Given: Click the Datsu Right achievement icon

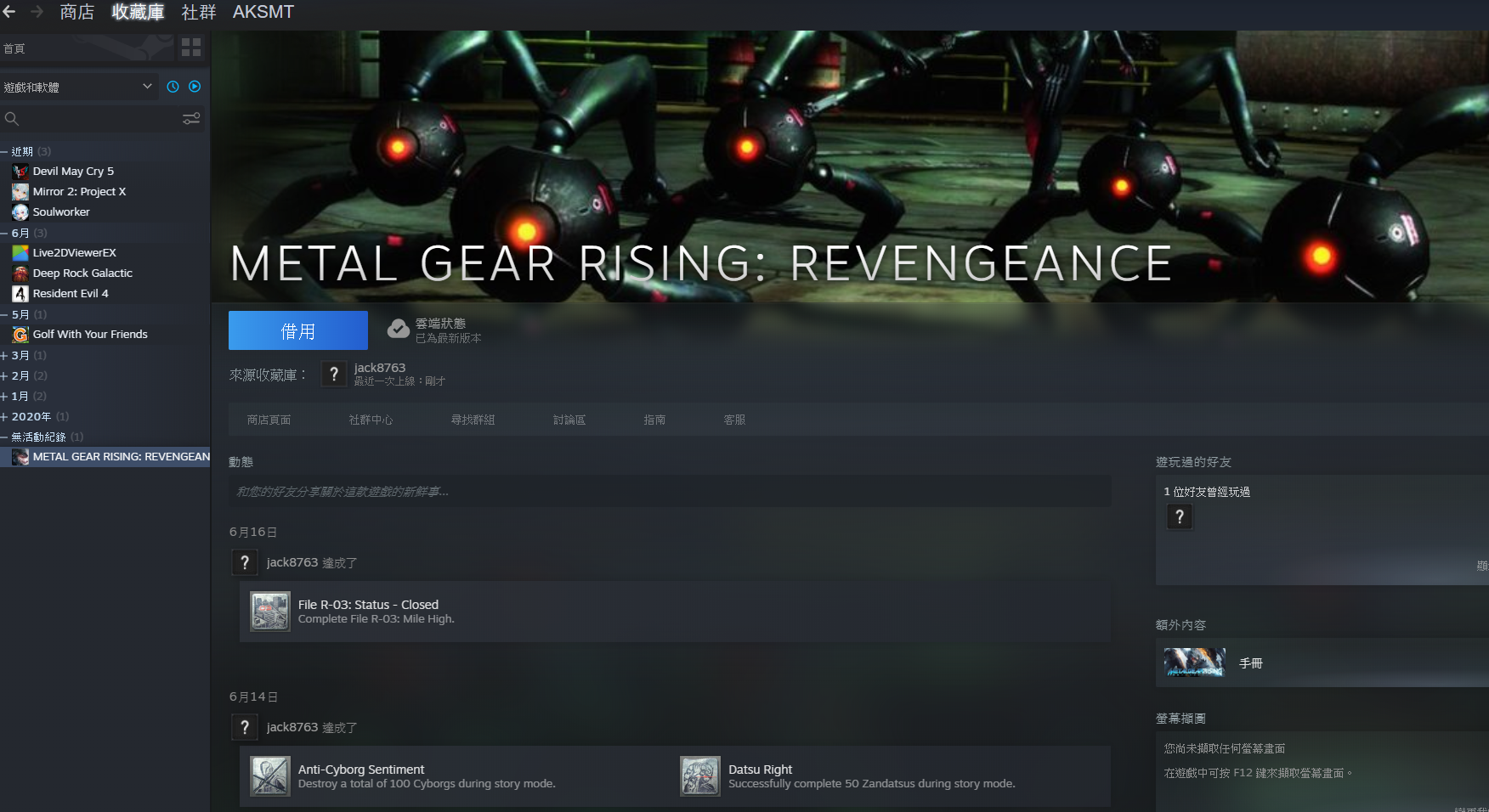Looking at the screenshot, I should 700,776.
